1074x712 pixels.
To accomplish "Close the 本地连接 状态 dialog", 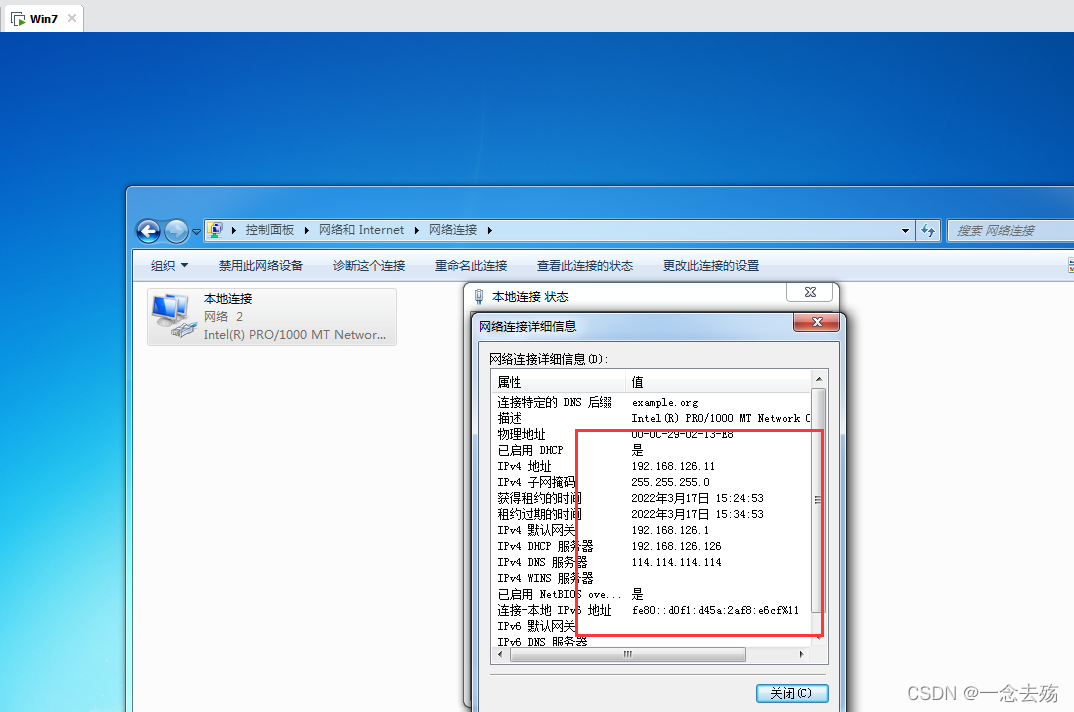I will point(810,292).
